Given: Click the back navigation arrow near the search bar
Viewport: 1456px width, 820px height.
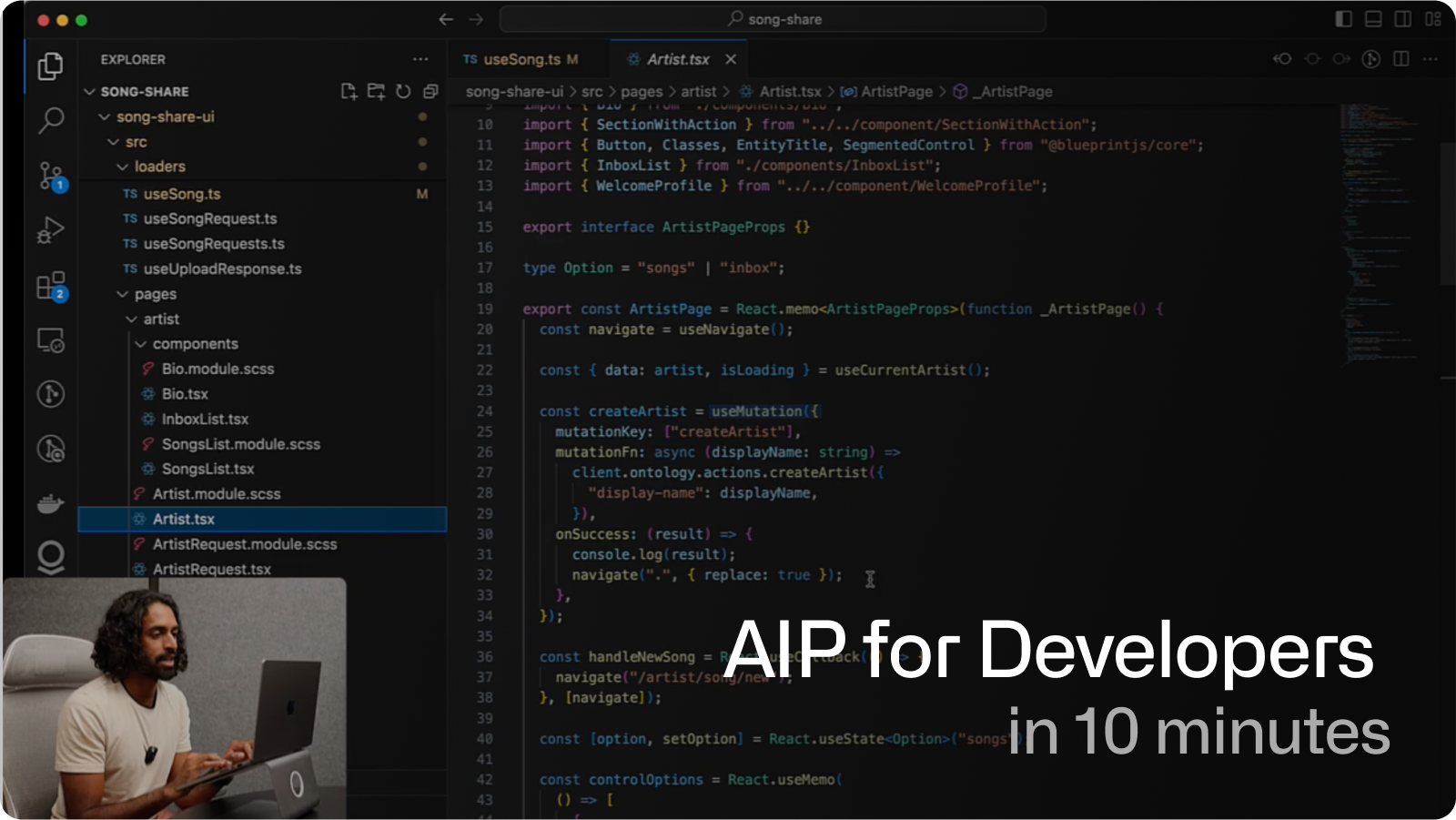Looking at the screenshot, I should click(445, 18).
